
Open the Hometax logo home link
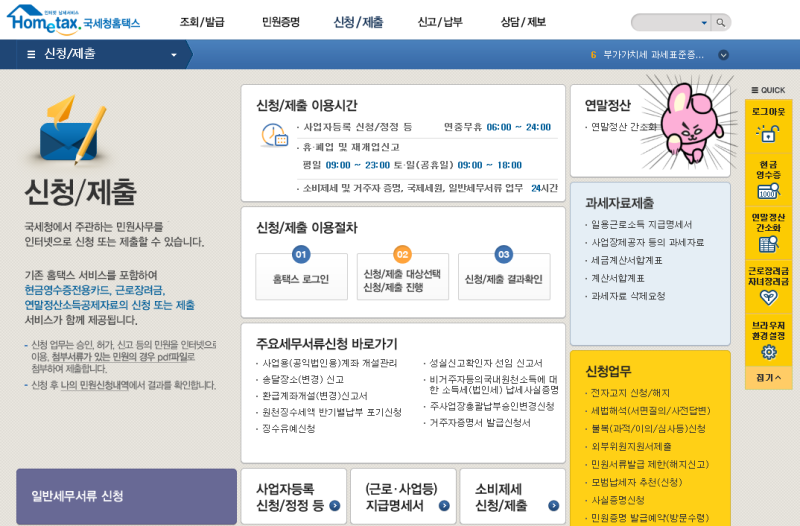pyautogui.click(x=73, y=19)
